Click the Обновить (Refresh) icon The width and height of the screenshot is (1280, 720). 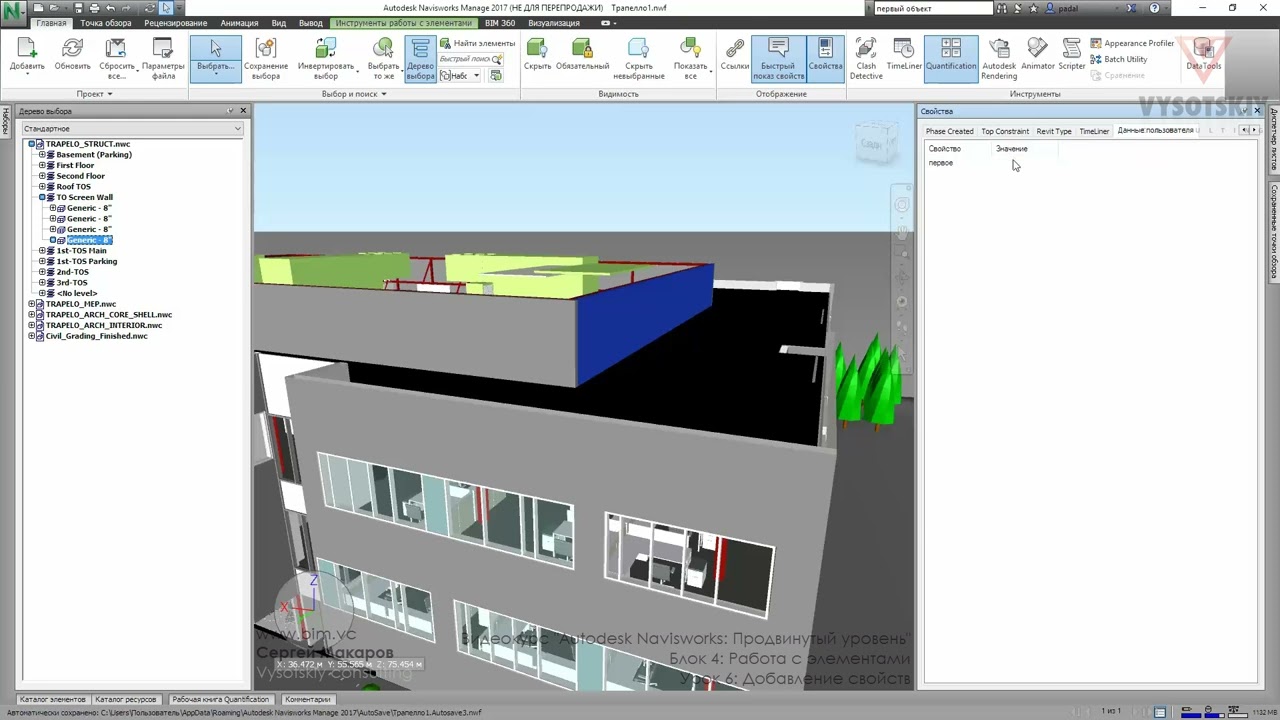pyautogui.click(x=73, y=49)
